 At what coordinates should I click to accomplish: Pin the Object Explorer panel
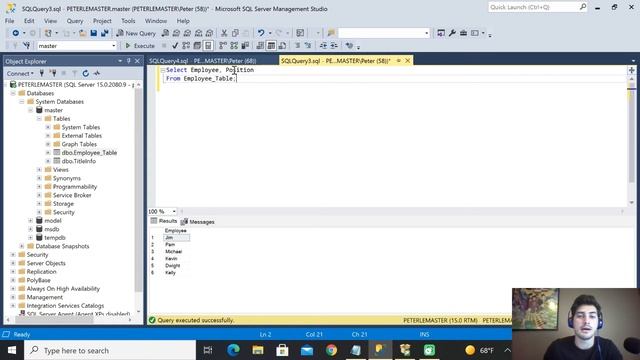pos(129,61)
